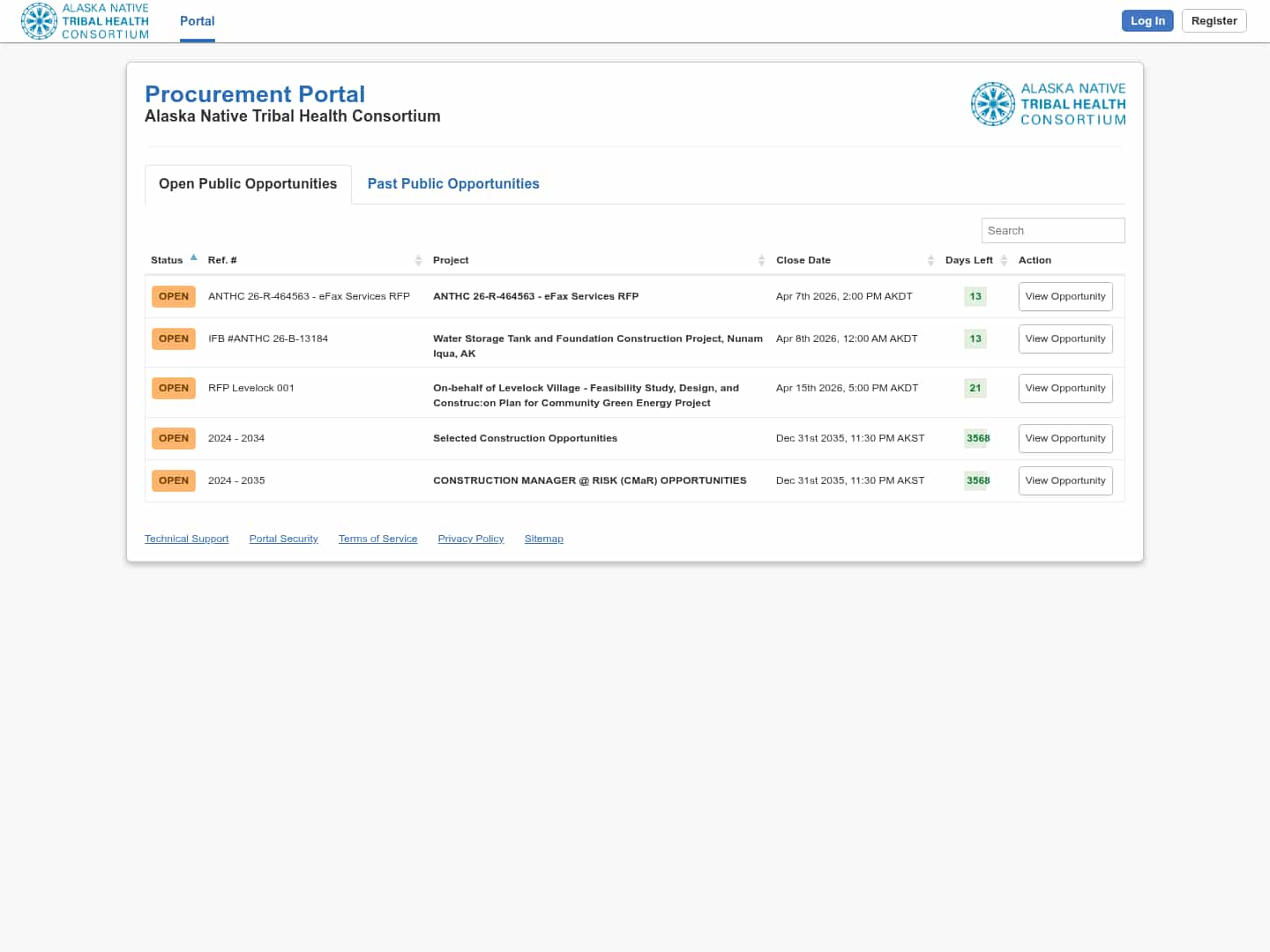The width and height of the screenshot is (1270, 952).
Task: Open the Sitemap footer link
Action: [543, 539]
